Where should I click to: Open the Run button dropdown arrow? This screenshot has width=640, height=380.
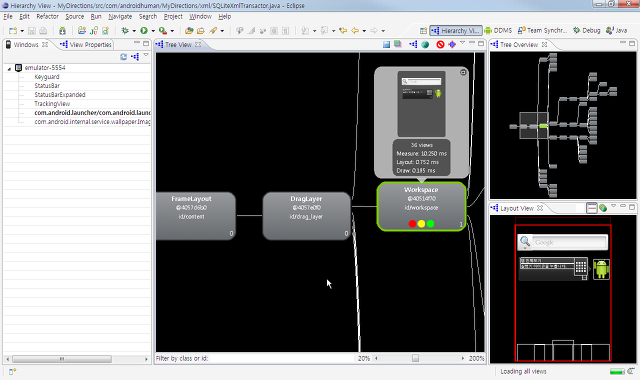pyautogui.click(x=153, y=31)
